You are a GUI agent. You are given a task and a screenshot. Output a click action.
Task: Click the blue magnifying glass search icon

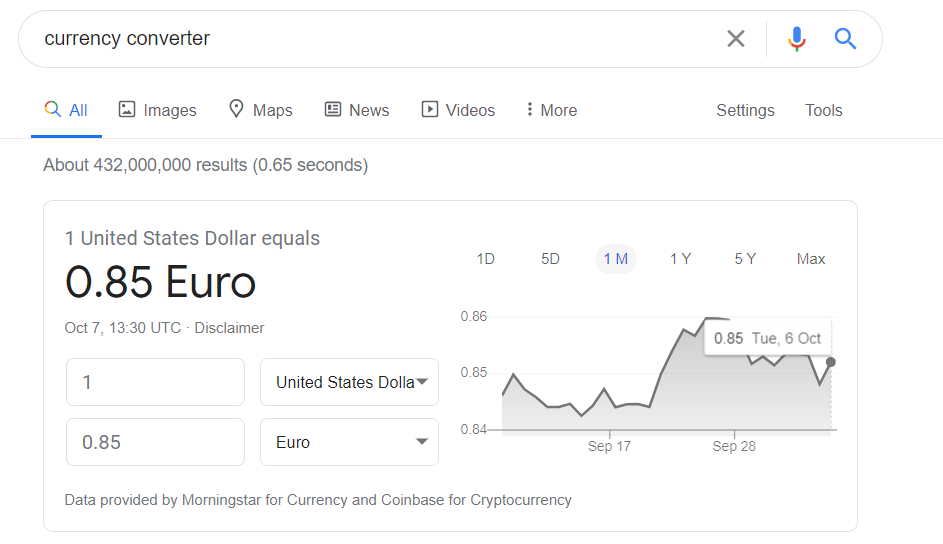coord(845,39)
